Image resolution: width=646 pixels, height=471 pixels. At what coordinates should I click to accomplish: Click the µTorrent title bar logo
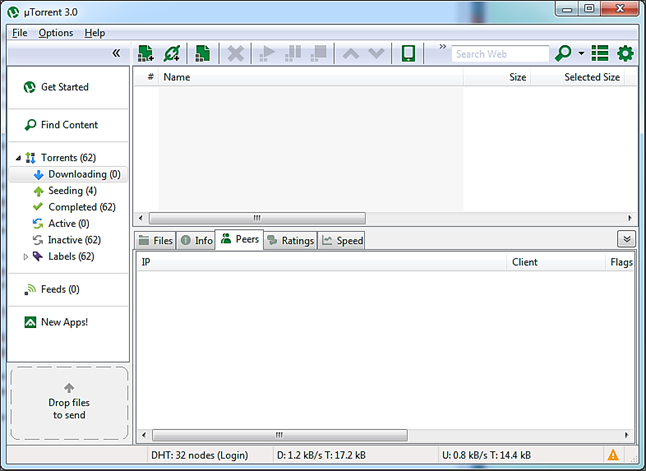click(13, 12)
